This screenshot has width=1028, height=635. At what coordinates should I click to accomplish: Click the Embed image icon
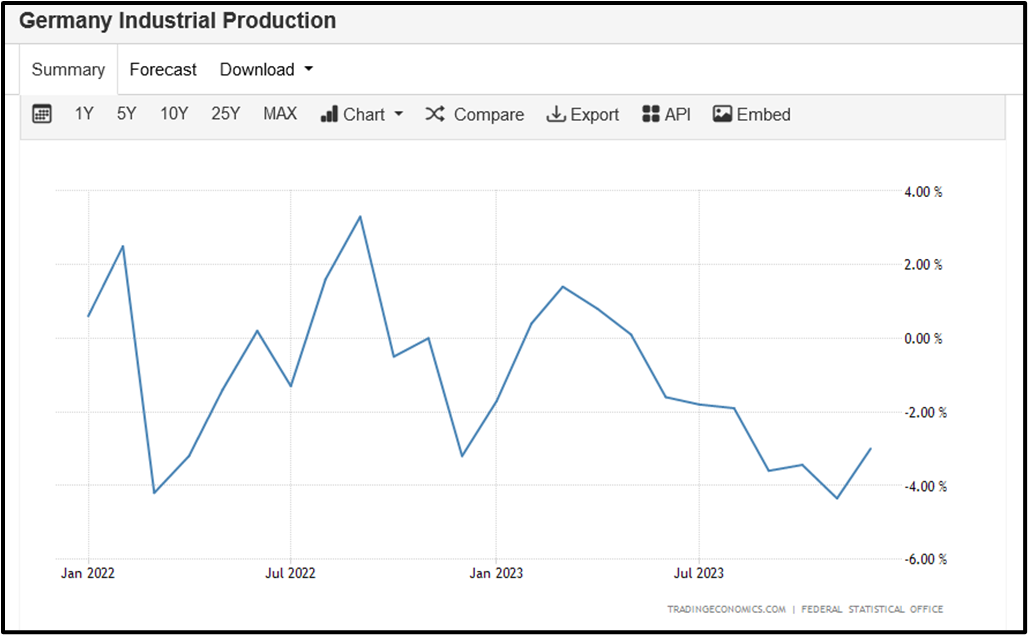tap(721, 114)
